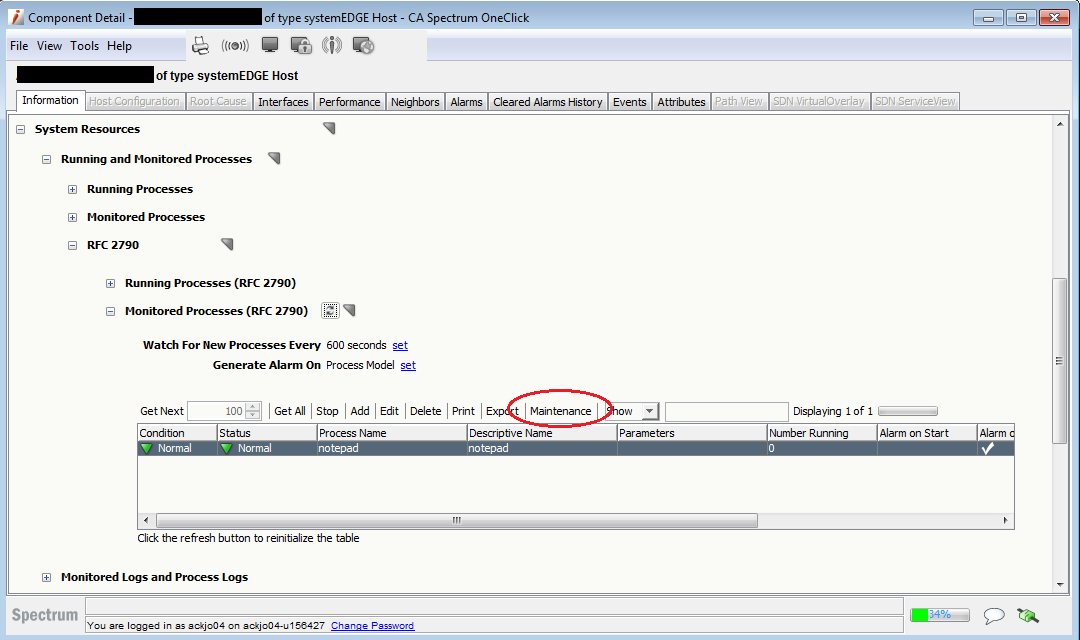The width and height of the screenshot is (1080, 640).
Task: Sort by the Number Running column header
Action: click(x=822, y=433)
